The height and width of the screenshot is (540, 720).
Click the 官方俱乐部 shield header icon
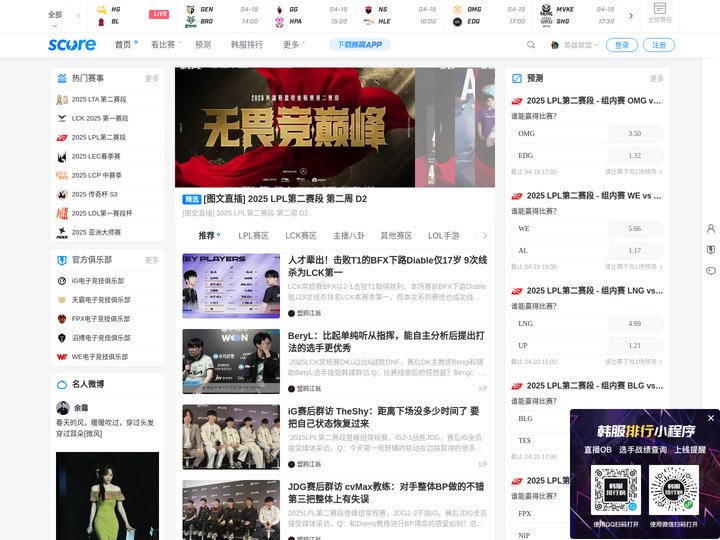click(x=62, y=260)
